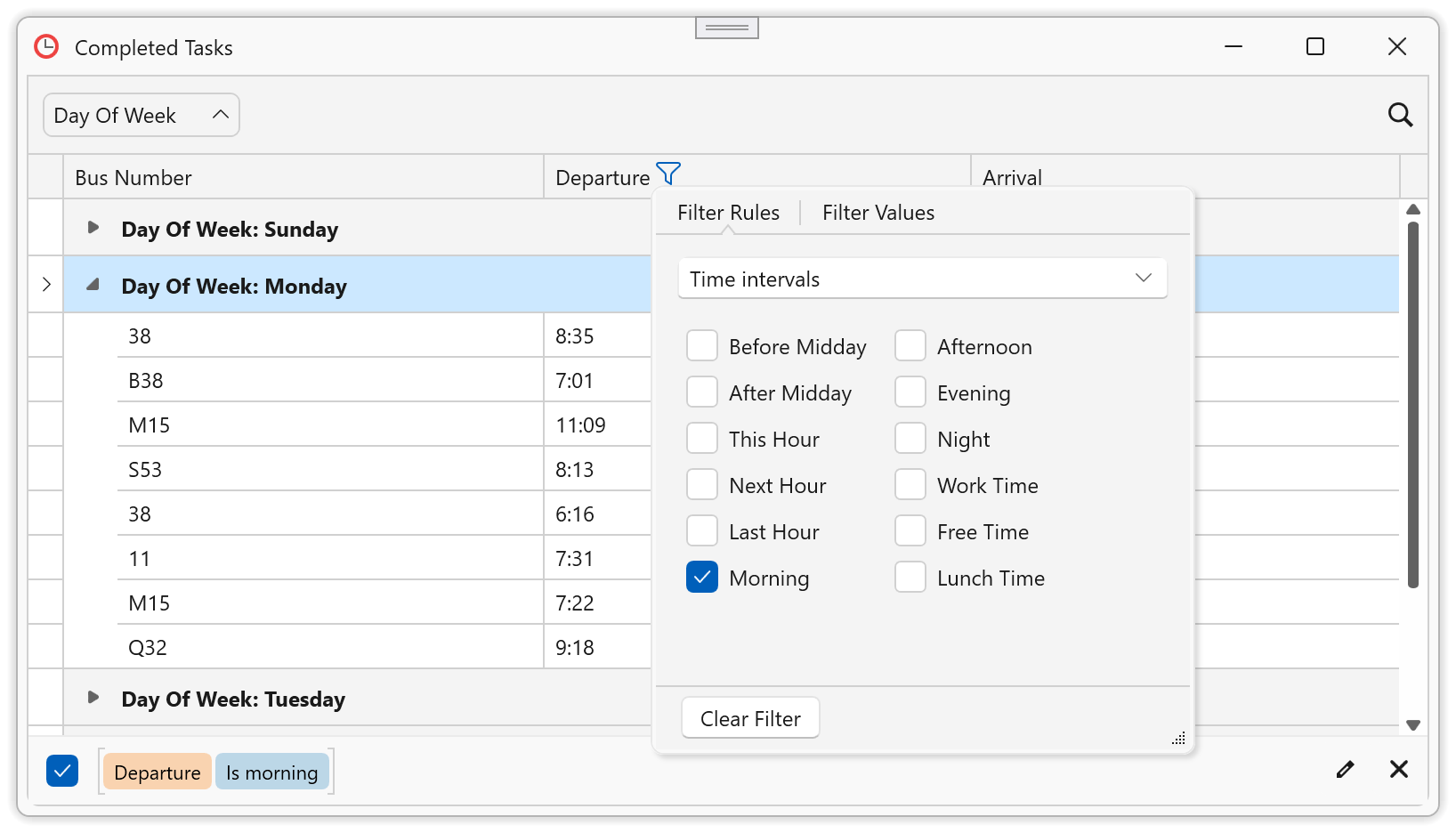This screenshot has height=833, width=1456.
Task: Enable the Evening time interval
Action: click(x=910, y=392)
